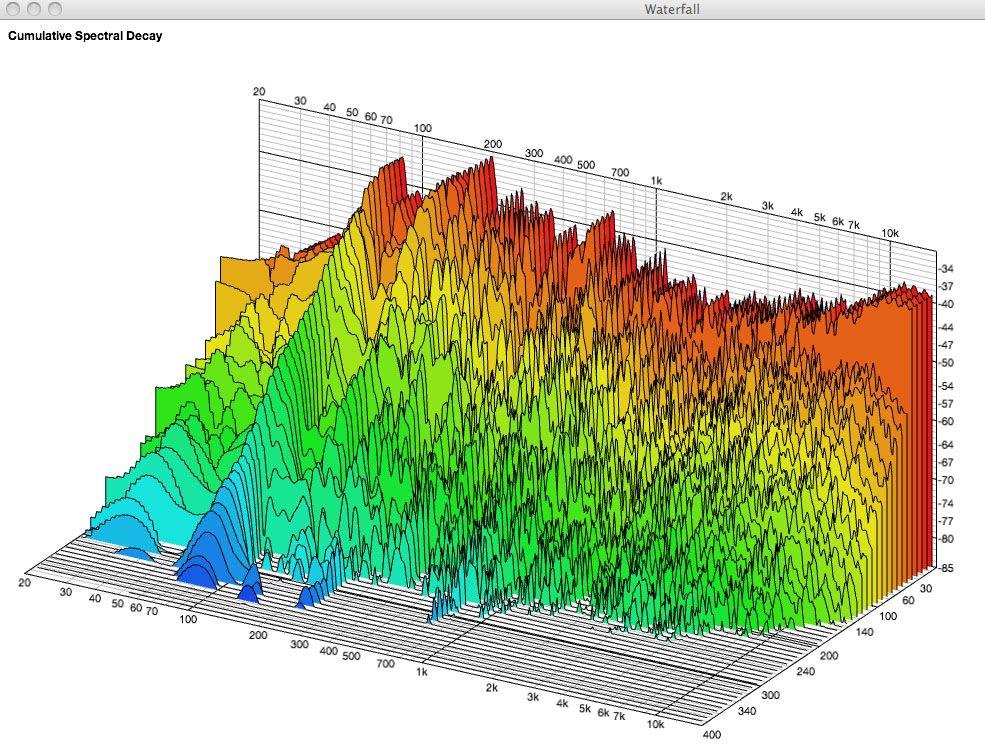This screenshot has width=985, height=750.
Task: Click the 1k label on top frequency axis
Action: pyautogui.click(x=657, y=180)
